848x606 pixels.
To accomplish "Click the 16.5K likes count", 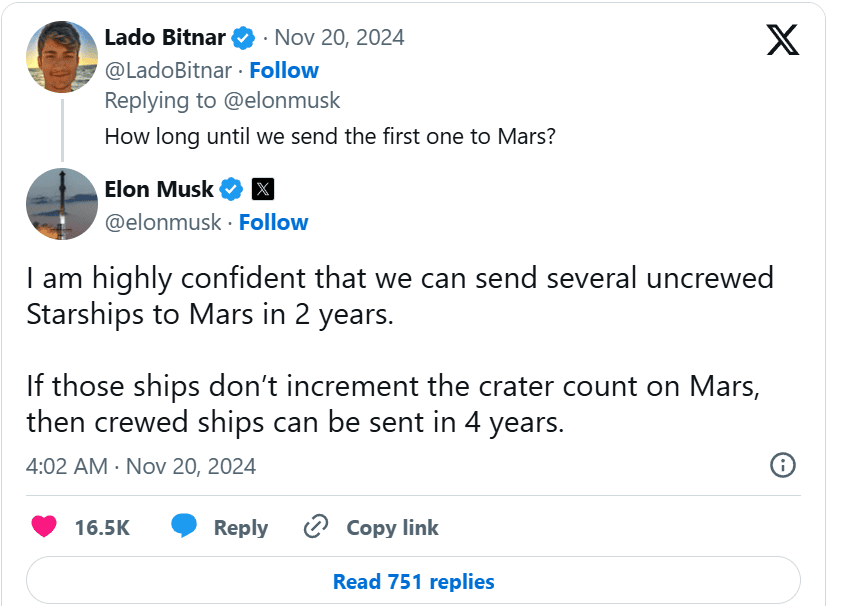I will [102, 528].
